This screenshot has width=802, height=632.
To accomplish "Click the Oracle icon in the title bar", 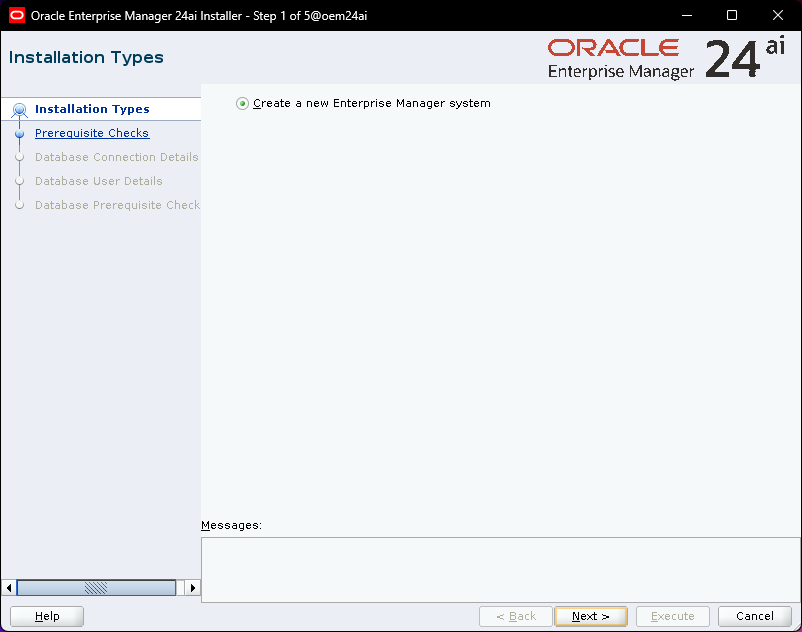I will [x=17, y=15].
